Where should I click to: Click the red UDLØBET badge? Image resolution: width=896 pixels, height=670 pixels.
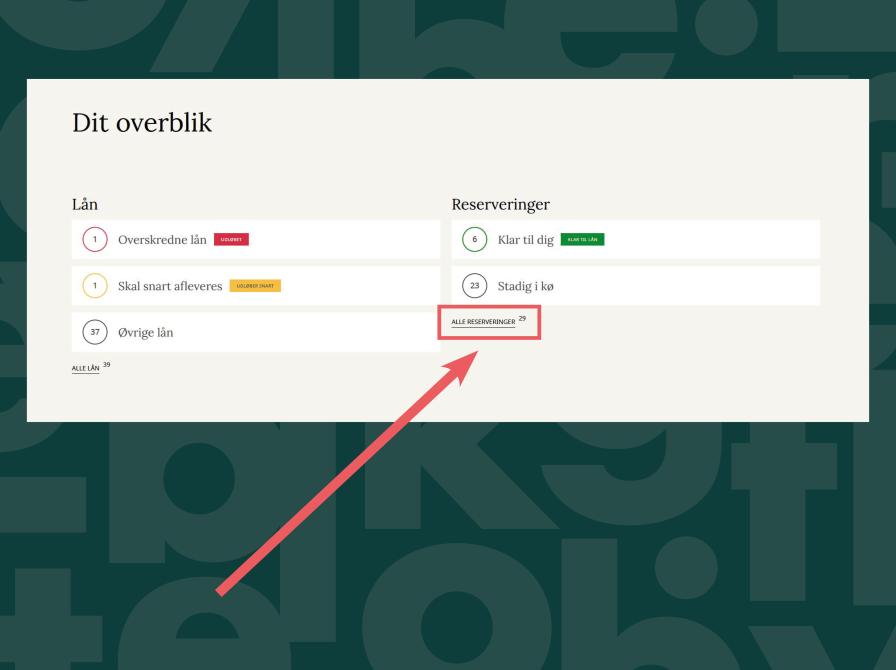231,240
